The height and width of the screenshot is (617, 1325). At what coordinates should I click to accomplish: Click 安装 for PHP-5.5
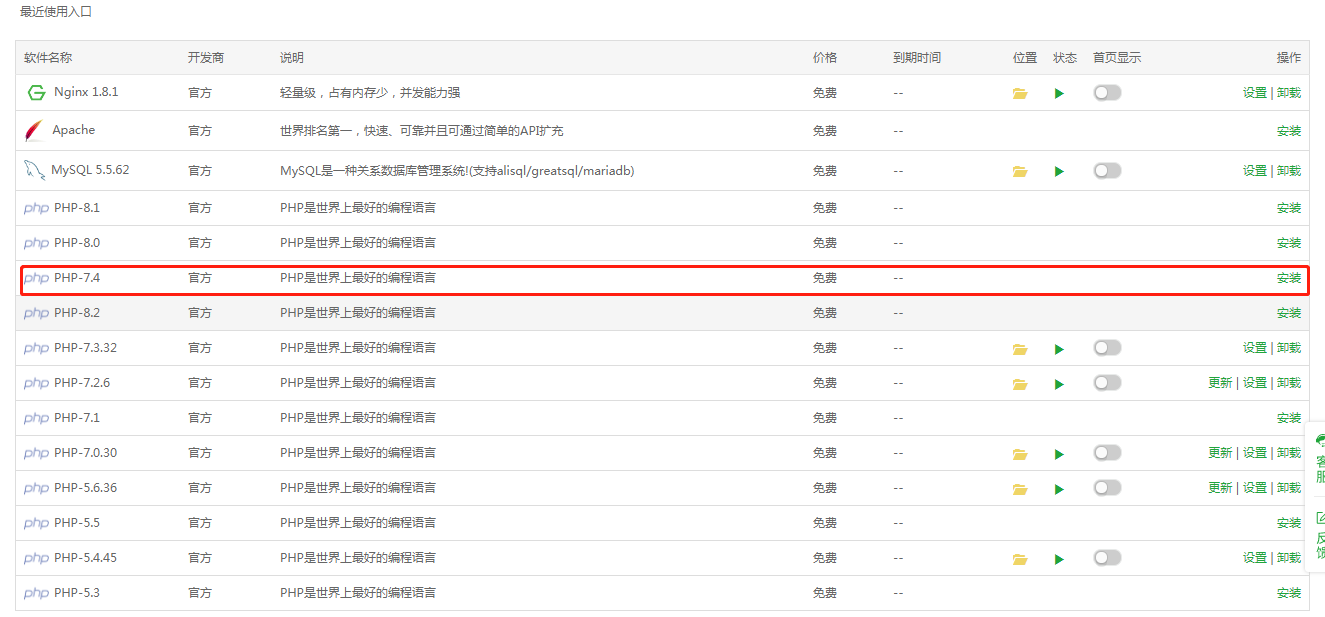(x=1289, y=523)
